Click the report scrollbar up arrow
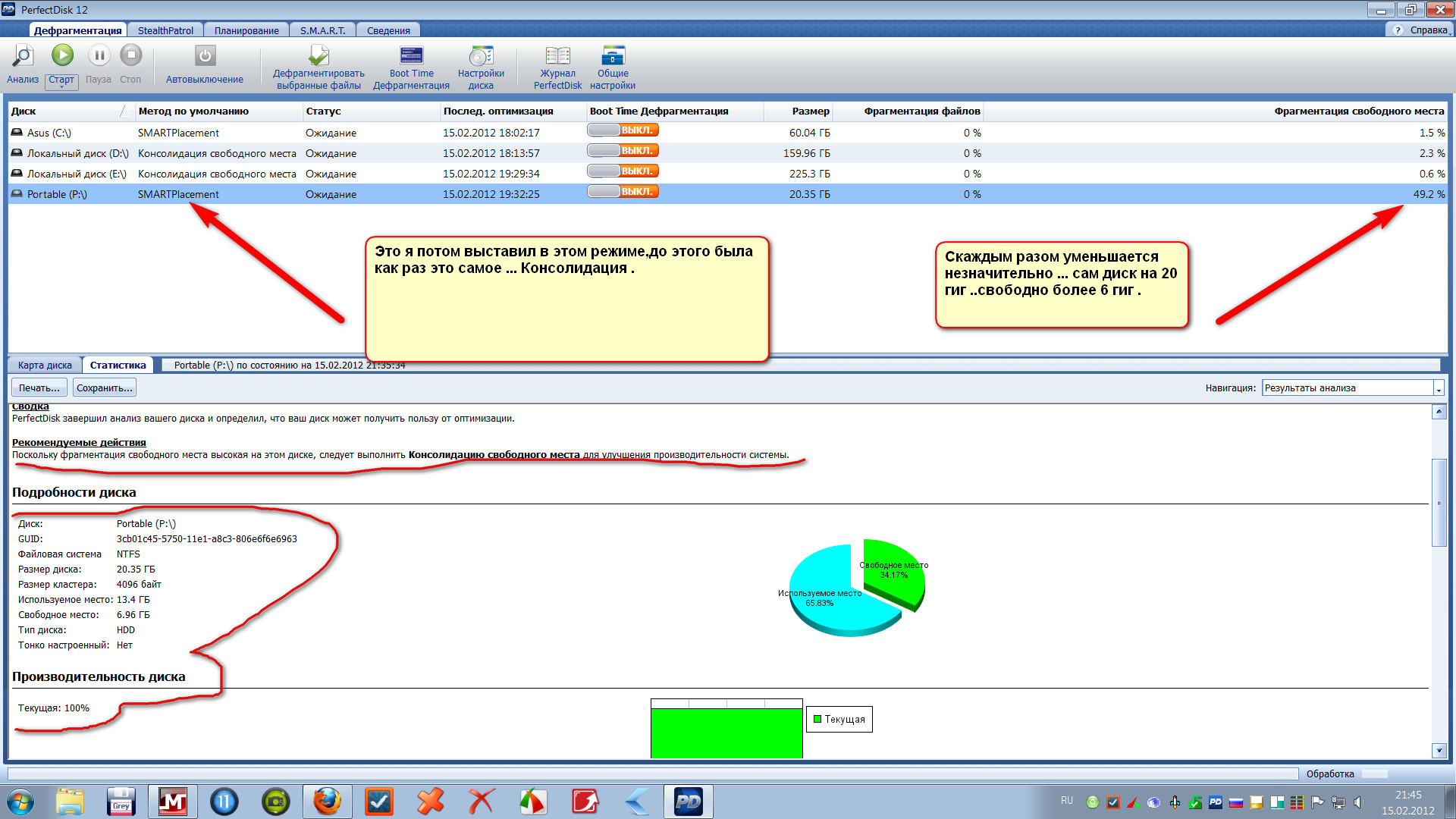Image resolution: width=1456 pixels, height=819 pixels. (x=1439, y=413)
